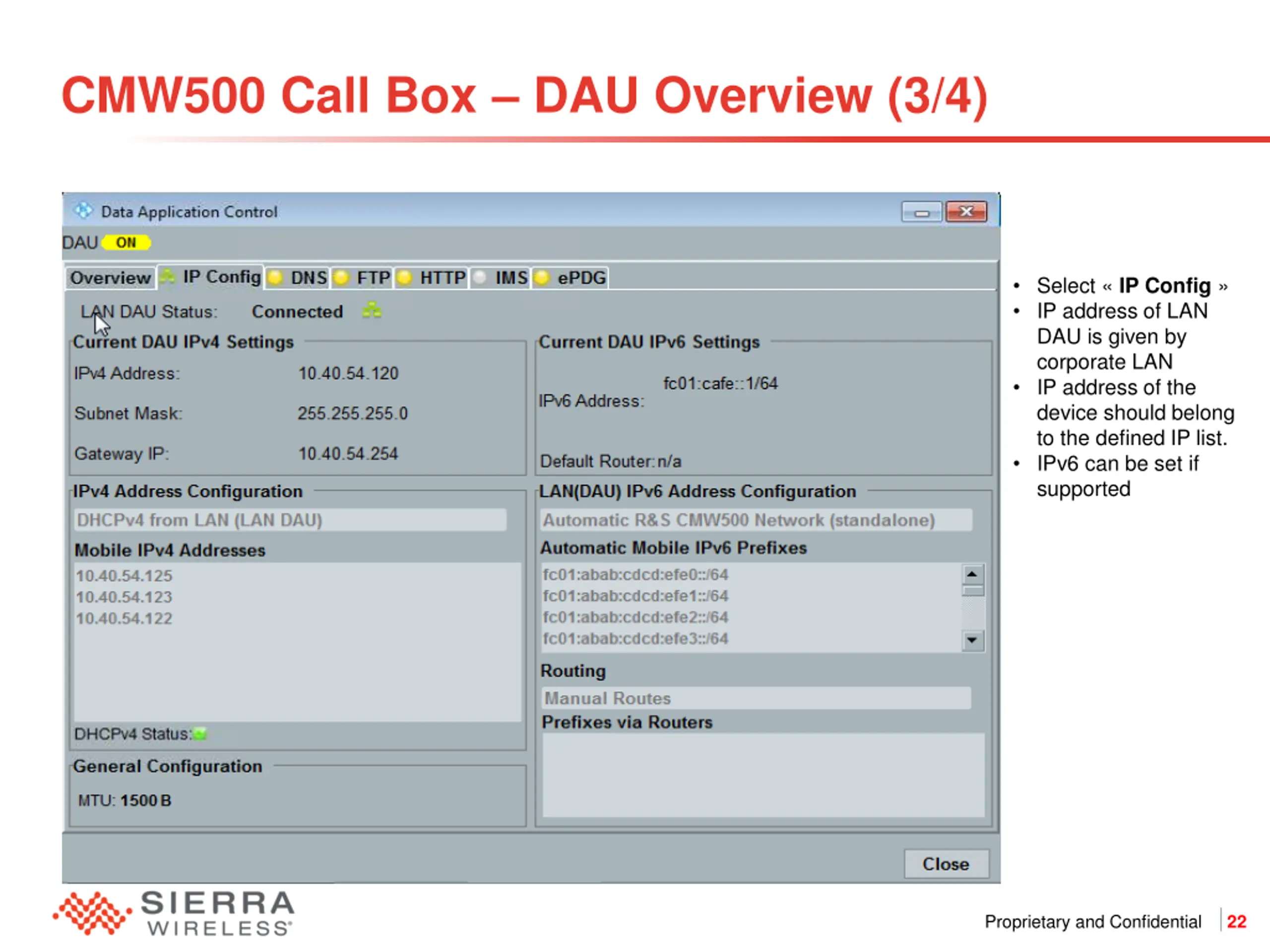Screen dimensions: 1270x952
Task: Open the Manual Routes routing dropdown
Action: pyautogui.click(x=756, y=698)
